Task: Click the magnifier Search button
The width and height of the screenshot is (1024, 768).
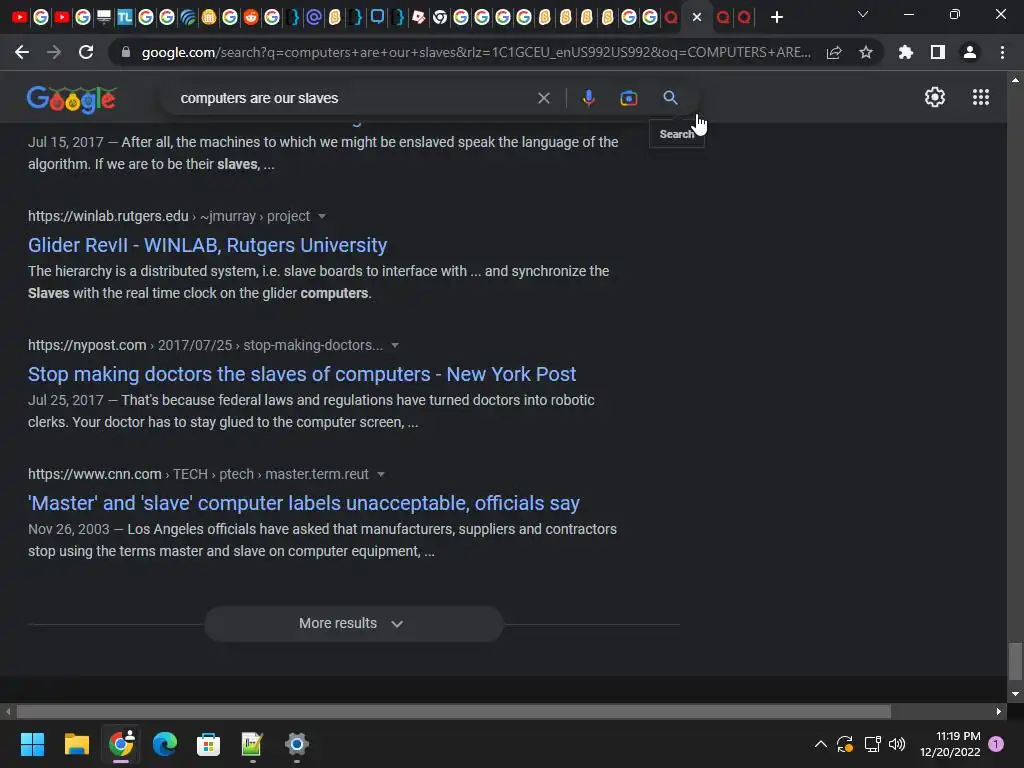Action: [670, 98]
